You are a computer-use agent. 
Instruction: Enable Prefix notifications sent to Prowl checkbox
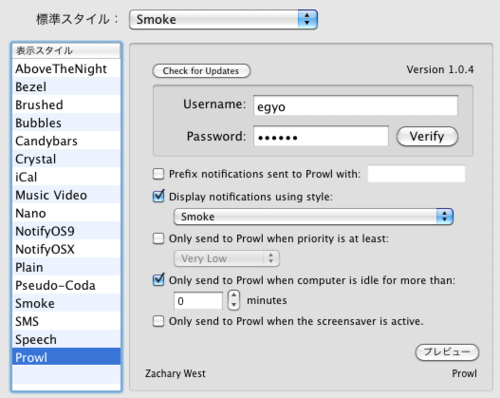pyautogui.click(x=158, y=174)
